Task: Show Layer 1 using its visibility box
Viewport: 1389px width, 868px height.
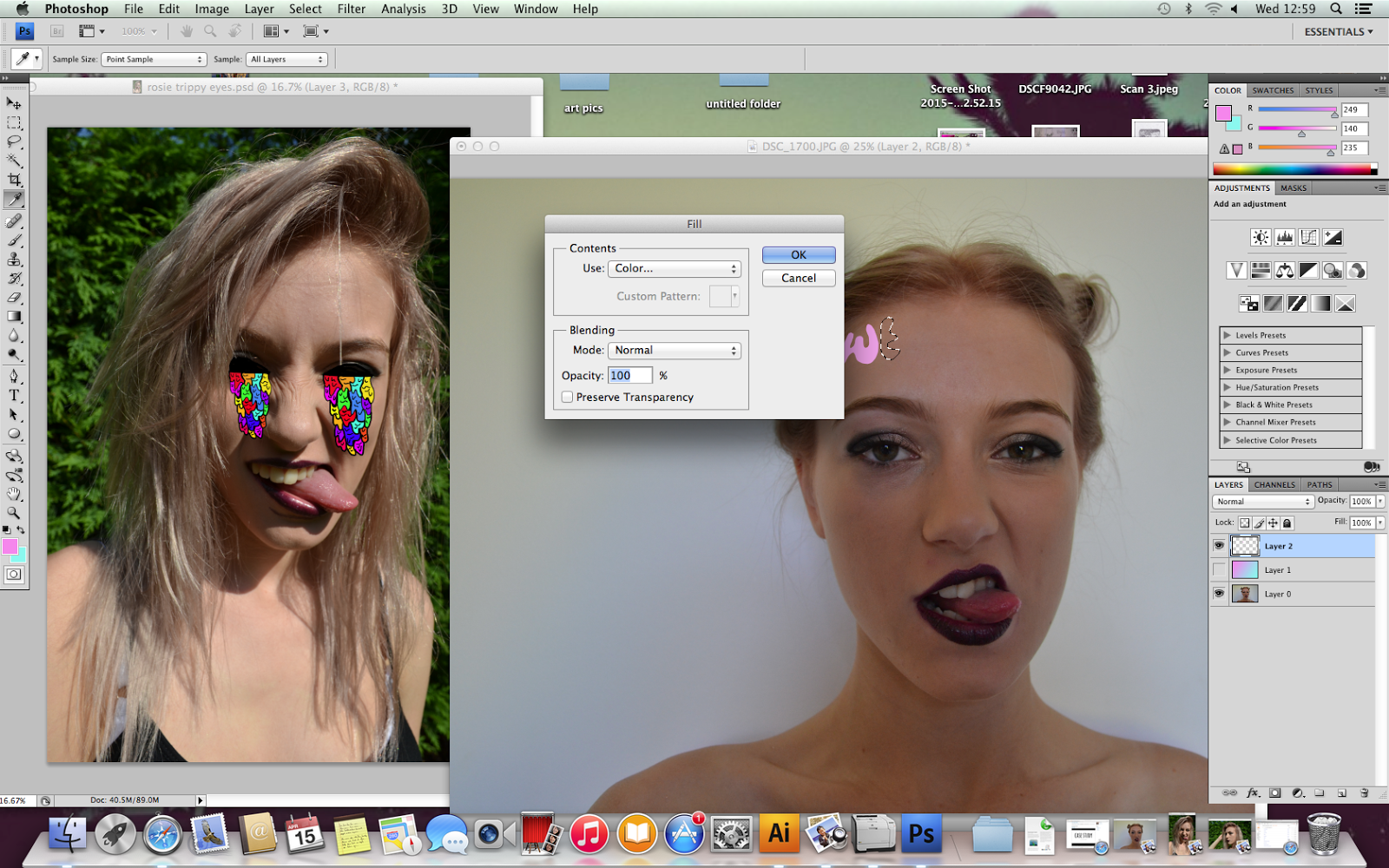Action: [1219, 569]
